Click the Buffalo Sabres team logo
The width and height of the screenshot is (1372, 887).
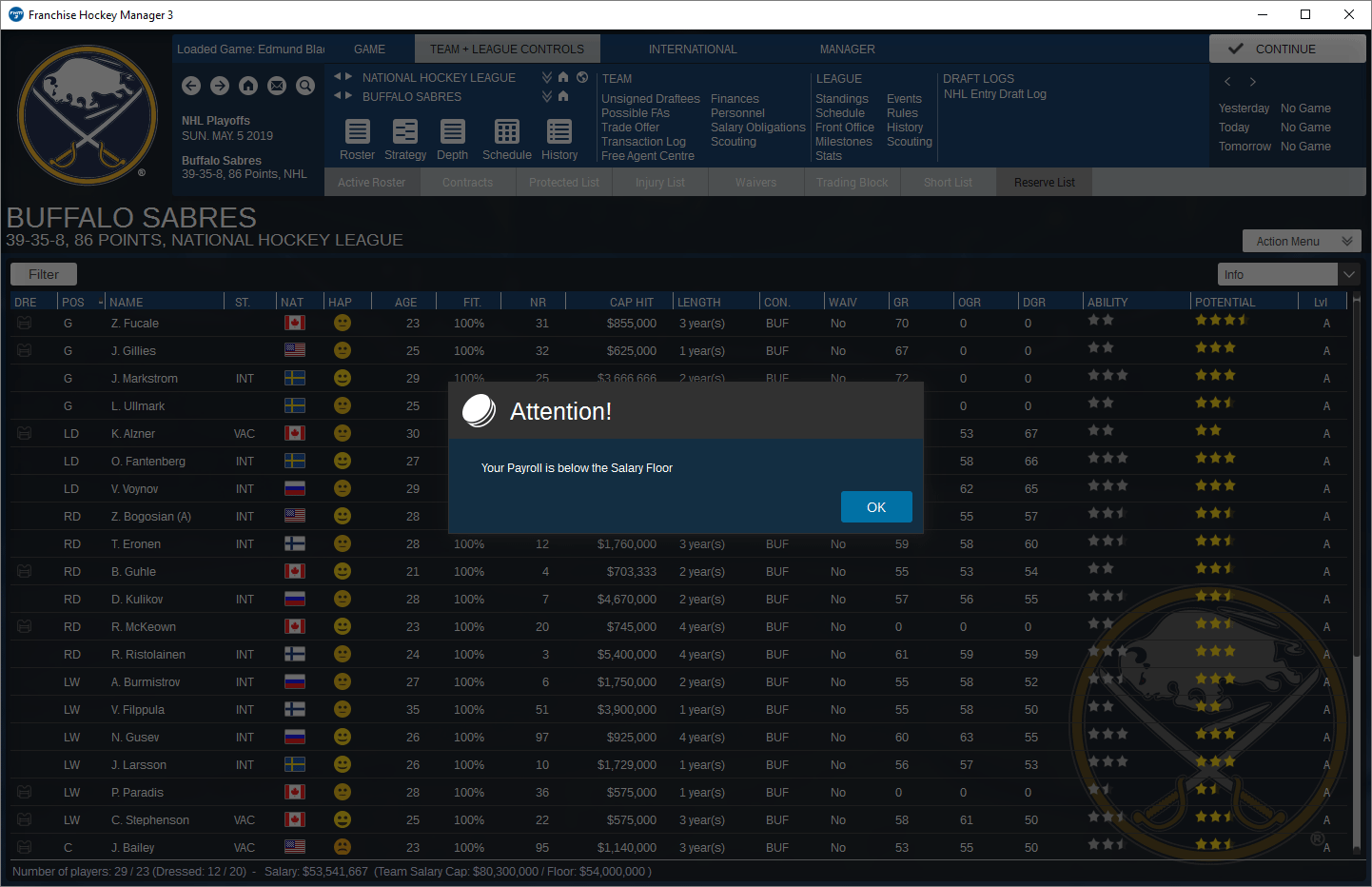pyautogui.click(x=88, y=115)
